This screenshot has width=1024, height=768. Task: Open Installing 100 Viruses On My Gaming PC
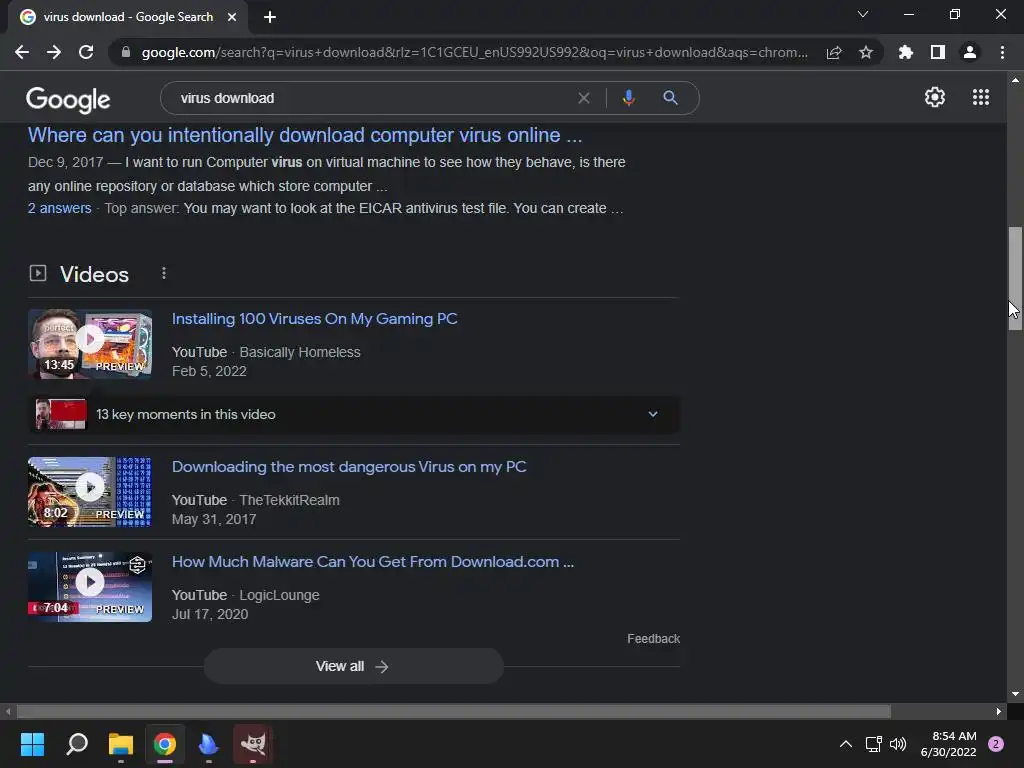pyautogui.click(x=315, y=319)
